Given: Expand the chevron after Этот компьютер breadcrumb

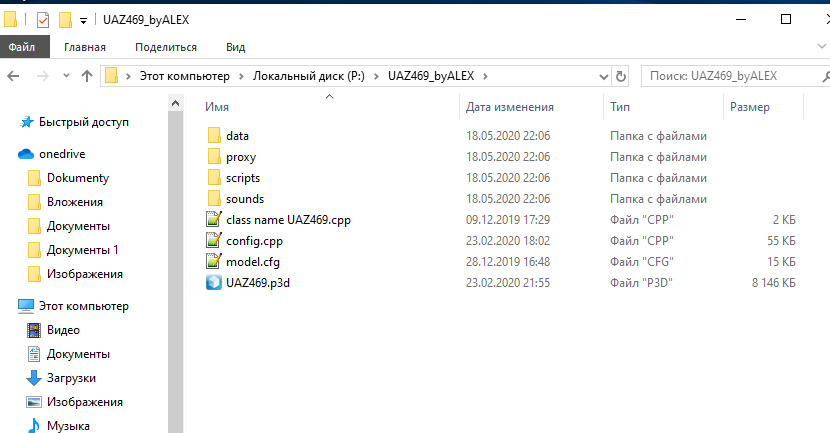Looking at the screenshot, I should tap(241, 76).
